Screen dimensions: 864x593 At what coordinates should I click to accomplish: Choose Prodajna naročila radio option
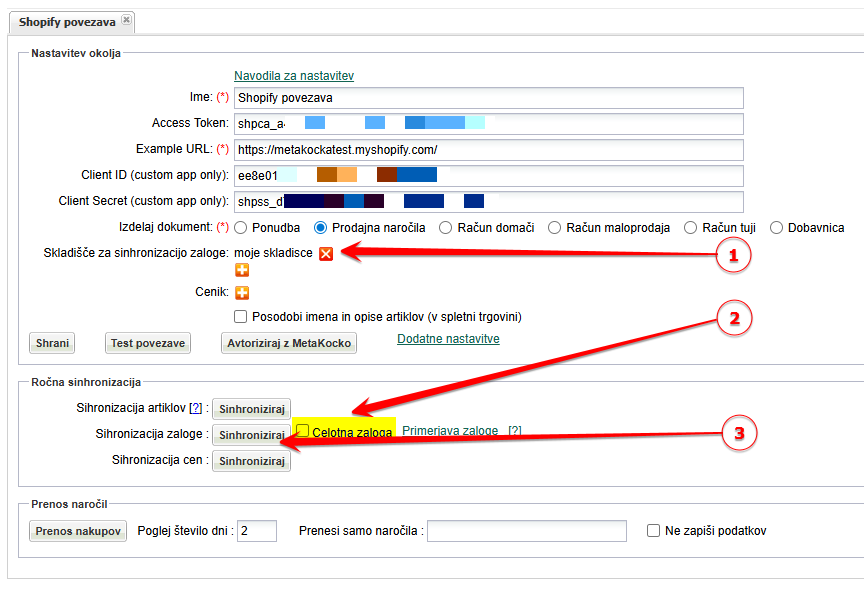(320, 228)
